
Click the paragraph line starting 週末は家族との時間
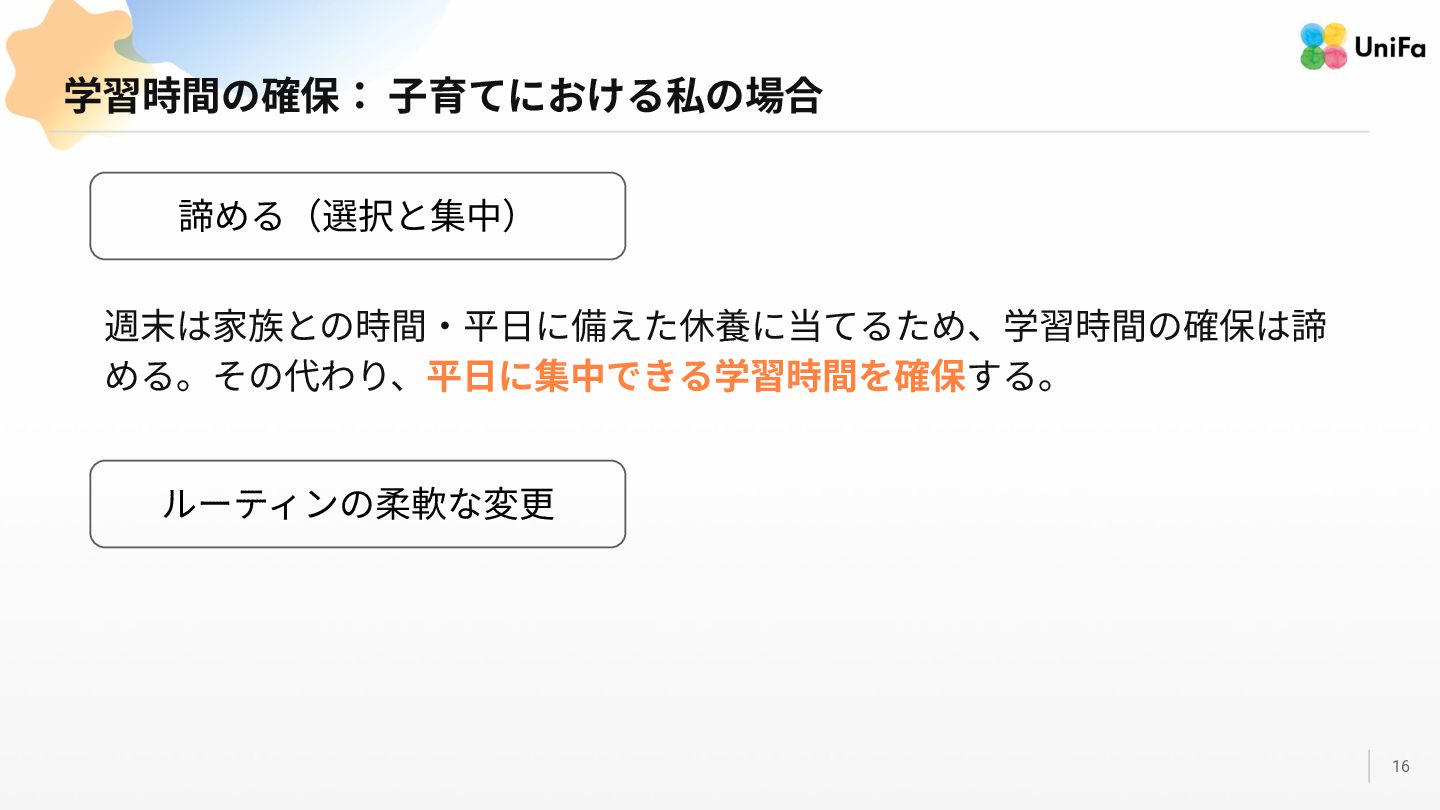coord(500,327)
